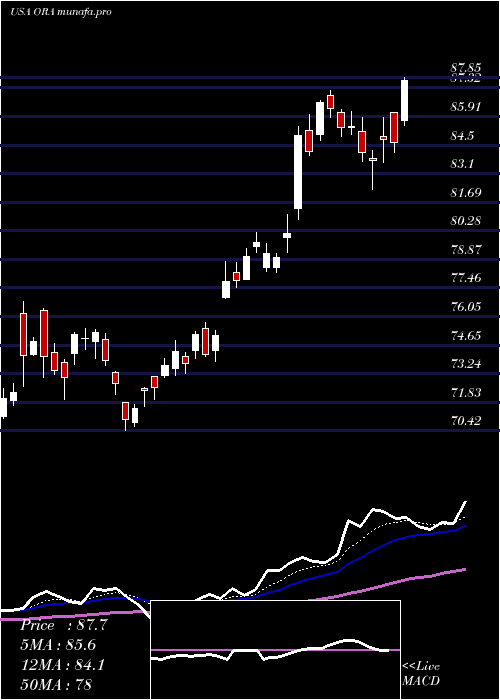Click the latest tall white candle at top right

click(x=404, y=100)
